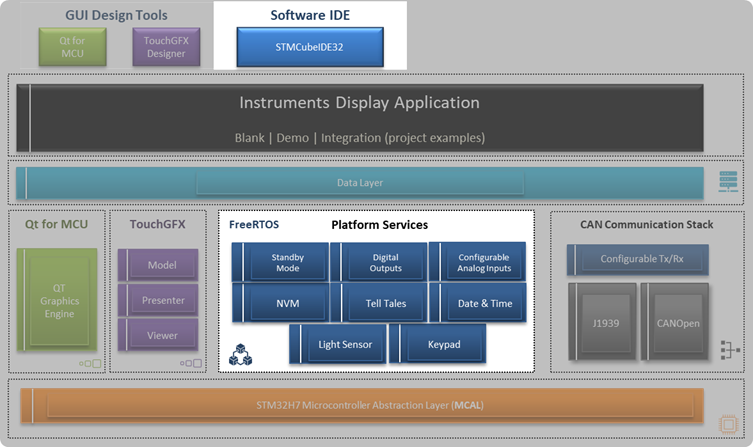
Task: Select the Qt for MCU design tool block
Action: (x=73, y=47)
